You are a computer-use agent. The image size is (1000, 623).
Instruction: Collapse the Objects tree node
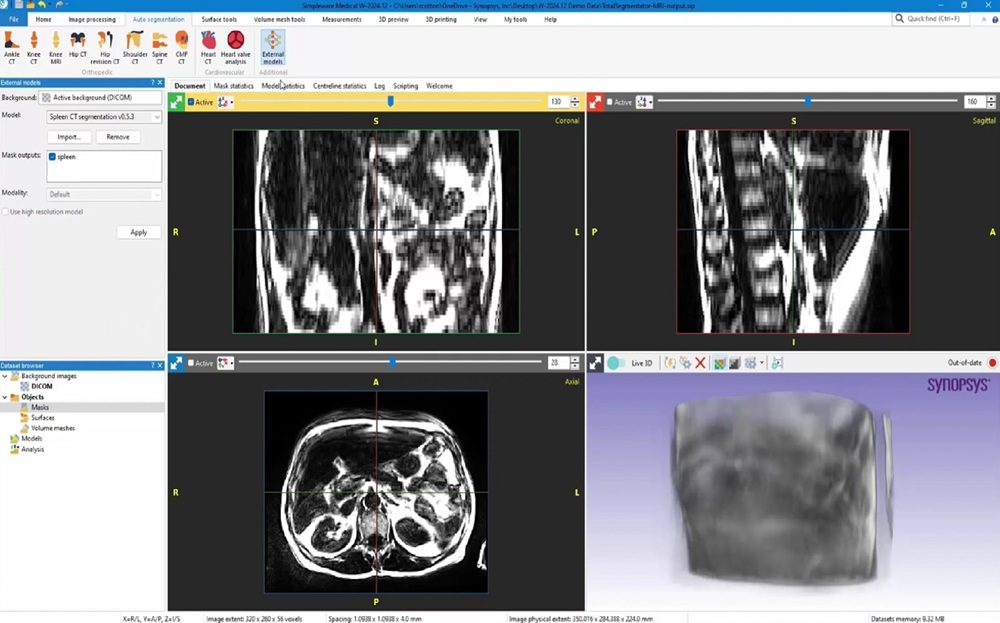5,397
